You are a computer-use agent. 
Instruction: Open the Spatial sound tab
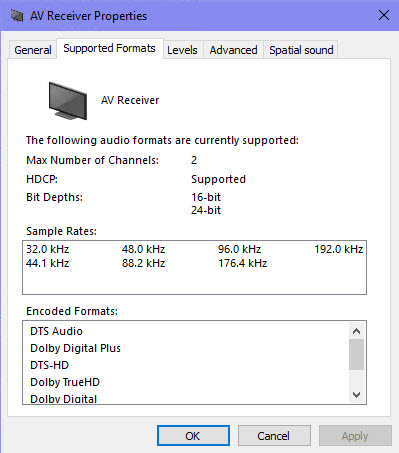tap(301, 50)
